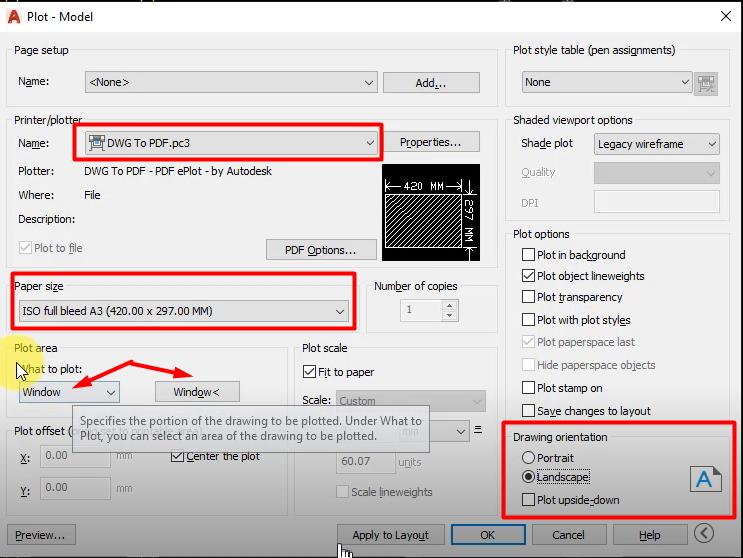Click the plot offset X field
The image size is (743, 558).
click(x=75, y=456)
